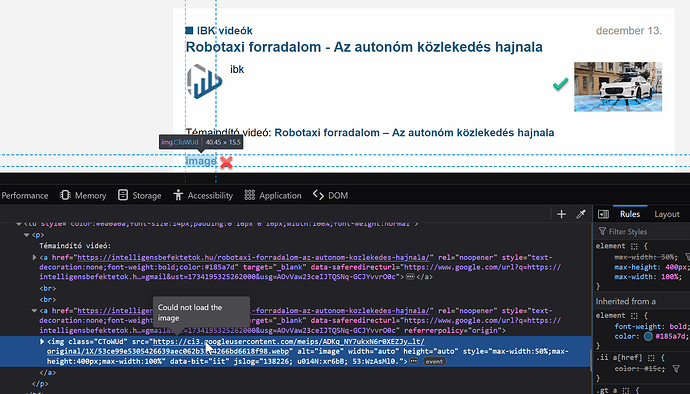Pick a page color with eyedropper icon

click(x=581, y=214)
